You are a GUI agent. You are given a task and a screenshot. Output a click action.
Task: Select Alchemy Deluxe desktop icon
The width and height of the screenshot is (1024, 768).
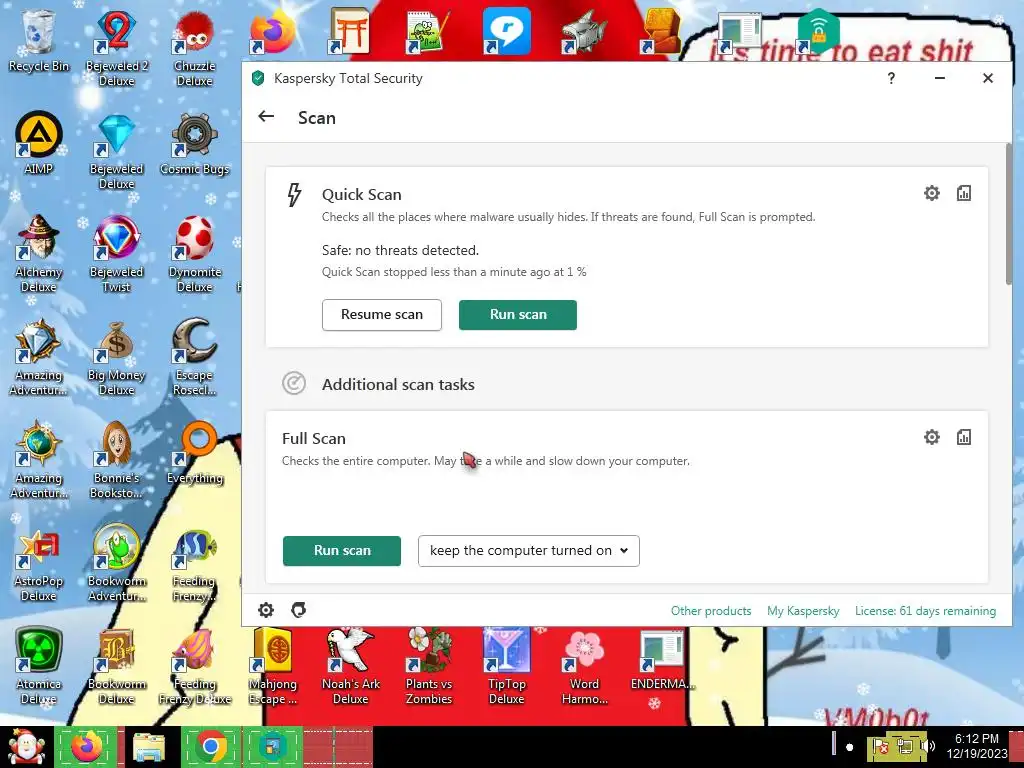pos(39,253)
